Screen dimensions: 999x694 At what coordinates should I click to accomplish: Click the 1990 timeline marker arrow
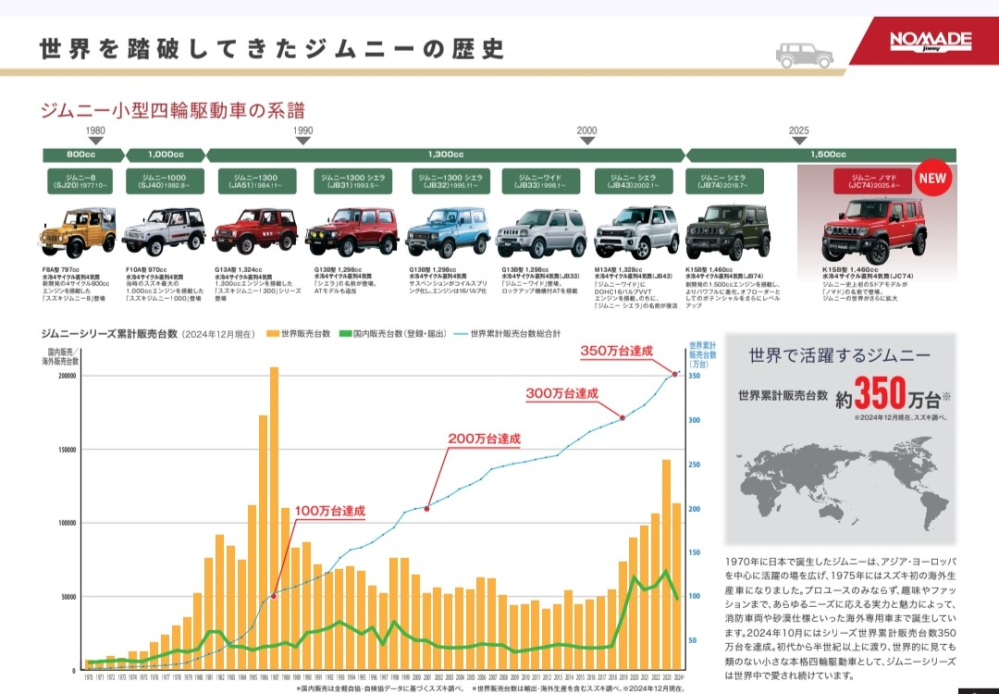pos(303,141)
